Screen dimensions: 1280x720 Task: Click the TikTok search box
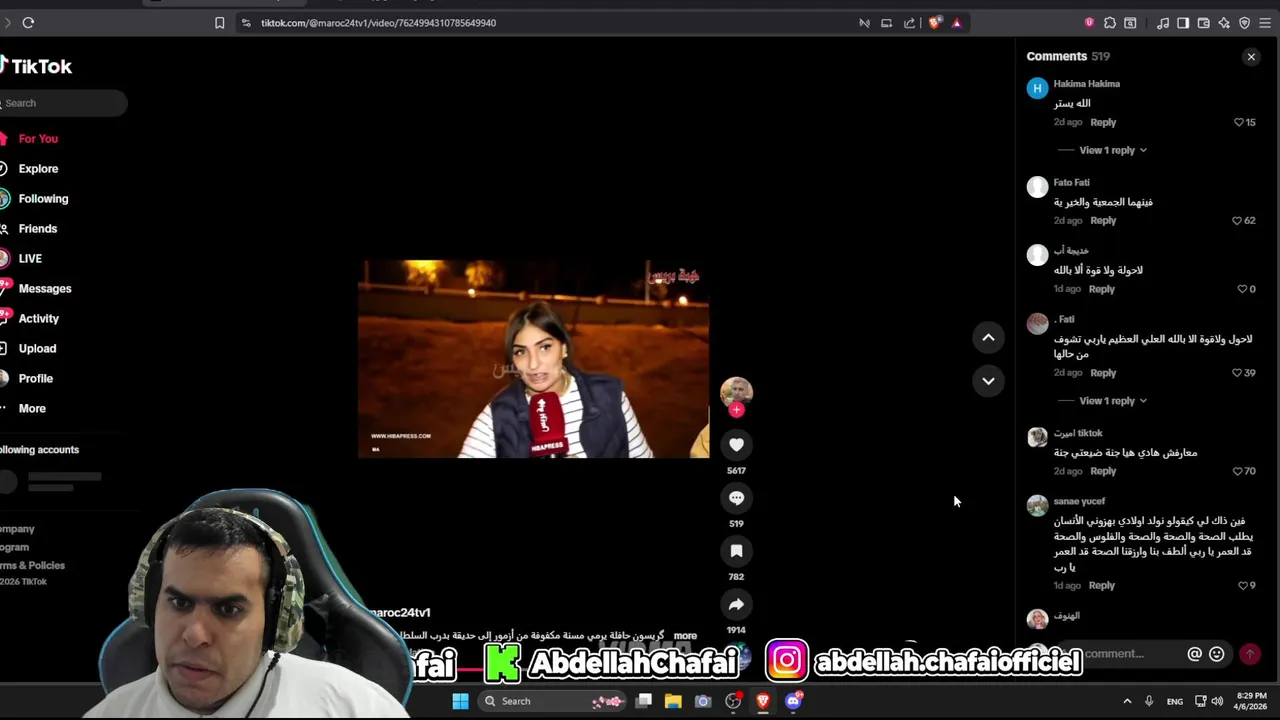coord(63,103)
